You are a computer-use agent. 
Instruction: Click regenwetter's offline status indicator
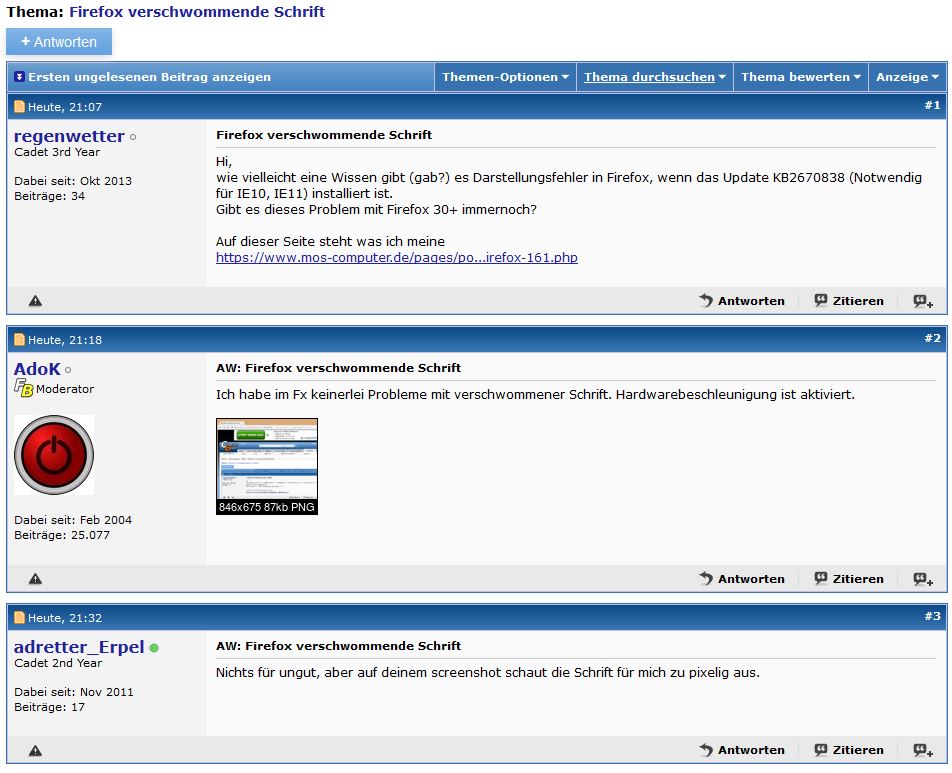tap(133, 137)
